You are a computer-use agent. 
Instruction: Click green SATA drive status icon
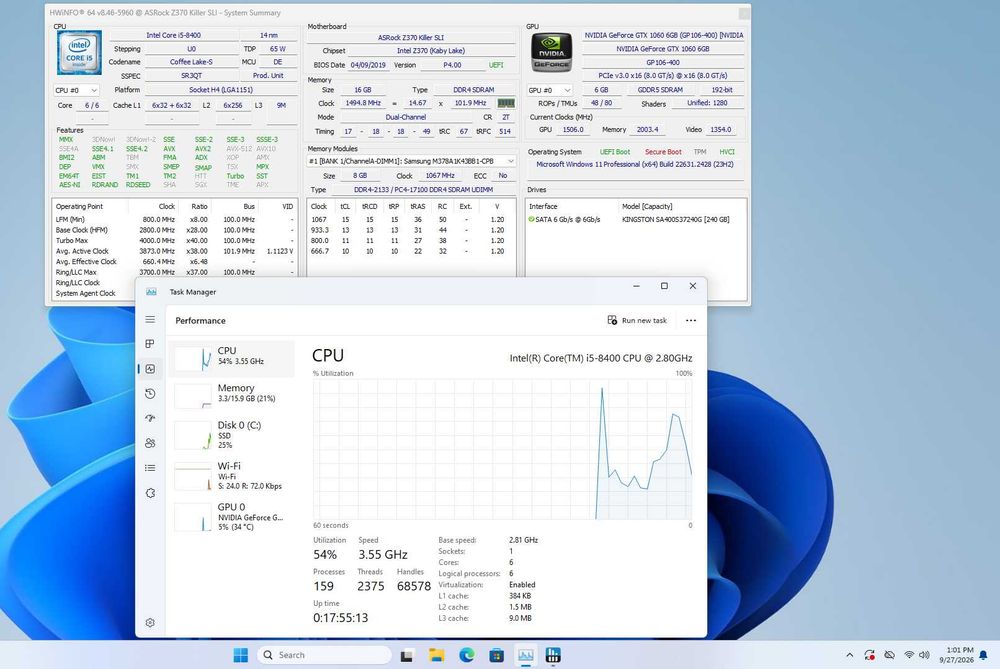(531, 219)
